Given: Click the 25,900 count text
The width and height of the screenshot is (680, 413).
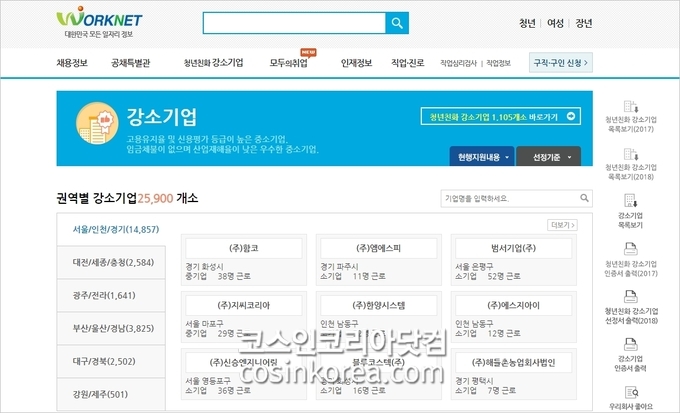Looking at the screenshot, I should tap(155, 199).
